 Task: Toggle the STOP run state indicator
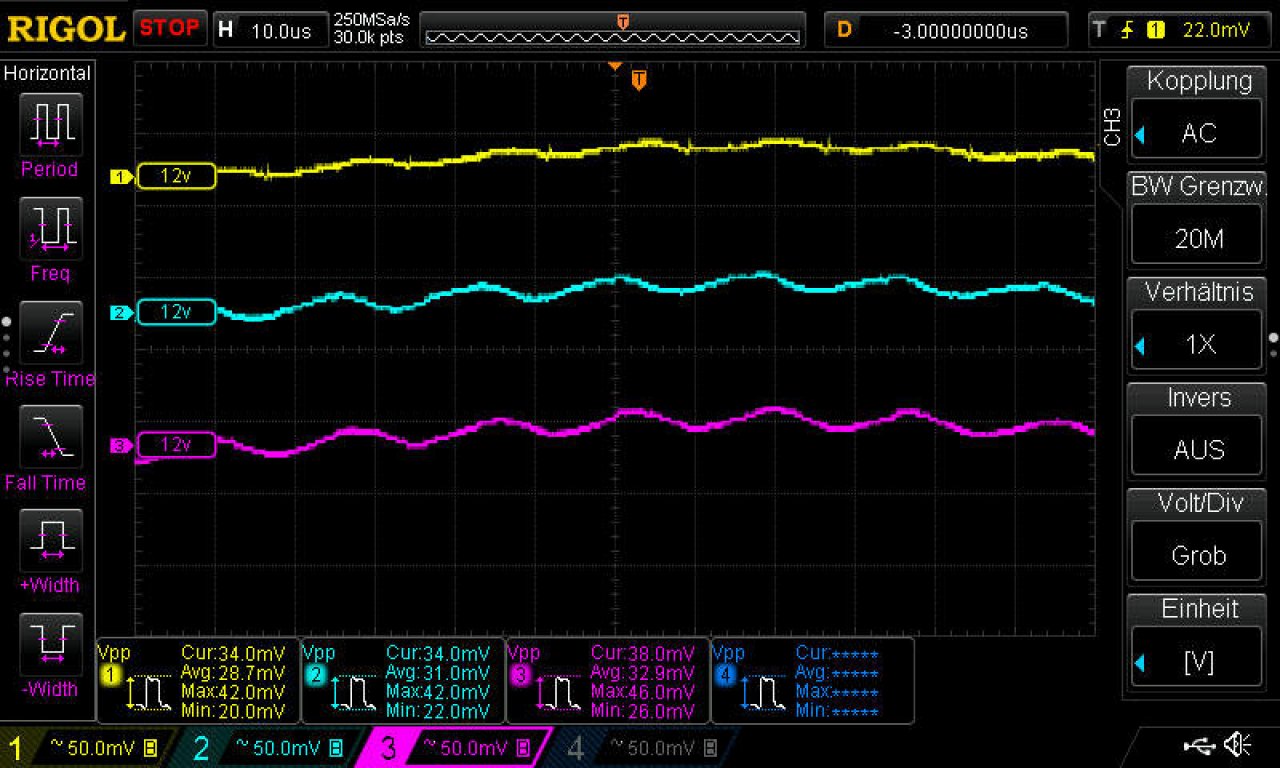[x=170, y=28]
